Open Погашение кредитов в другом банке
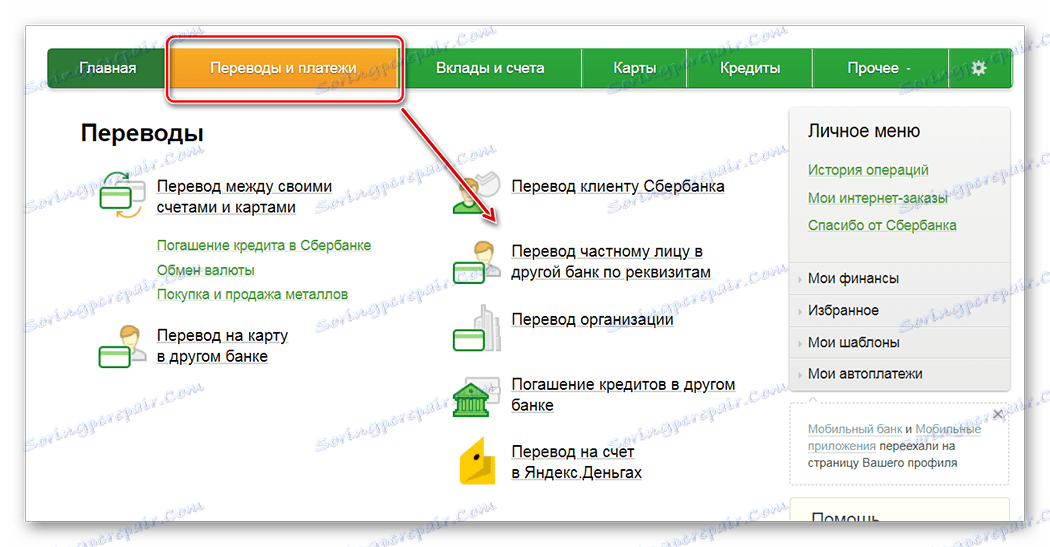The width and height of the screenshot is (1050, 547). (x=623, y=395)
